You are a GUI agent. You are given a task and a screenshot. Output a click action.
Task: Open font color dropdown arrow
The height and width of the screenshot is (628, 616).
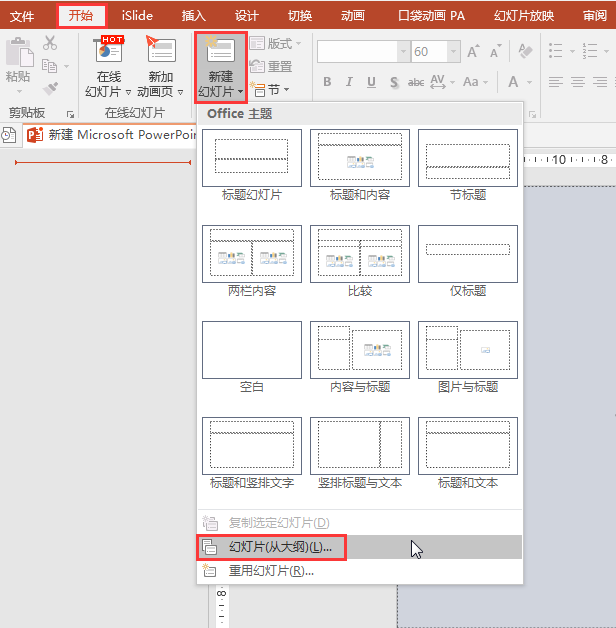coord(529,83)
